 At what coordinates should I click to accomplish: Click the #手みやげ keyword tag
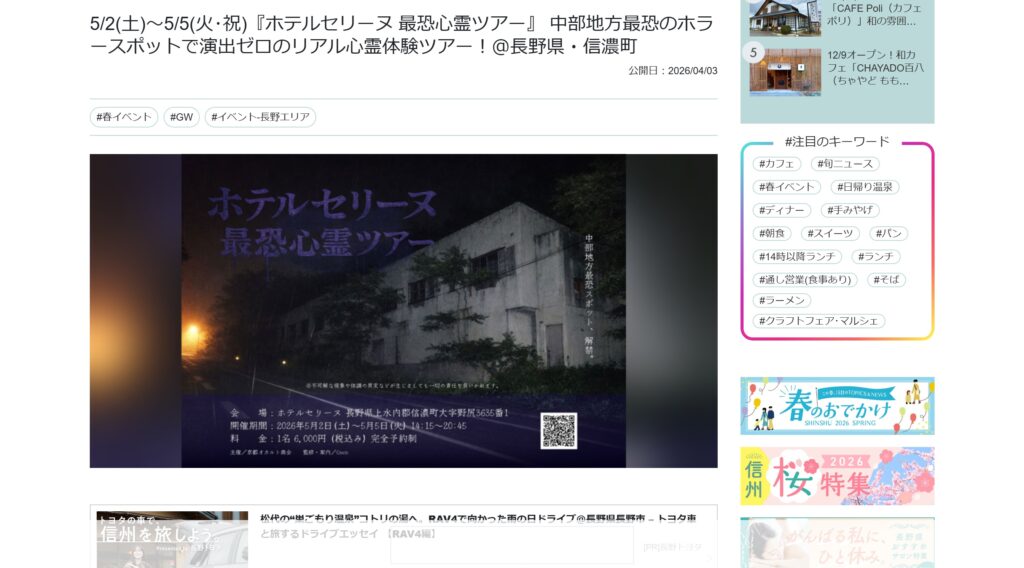pyautogui.click(x=850, y=210)
